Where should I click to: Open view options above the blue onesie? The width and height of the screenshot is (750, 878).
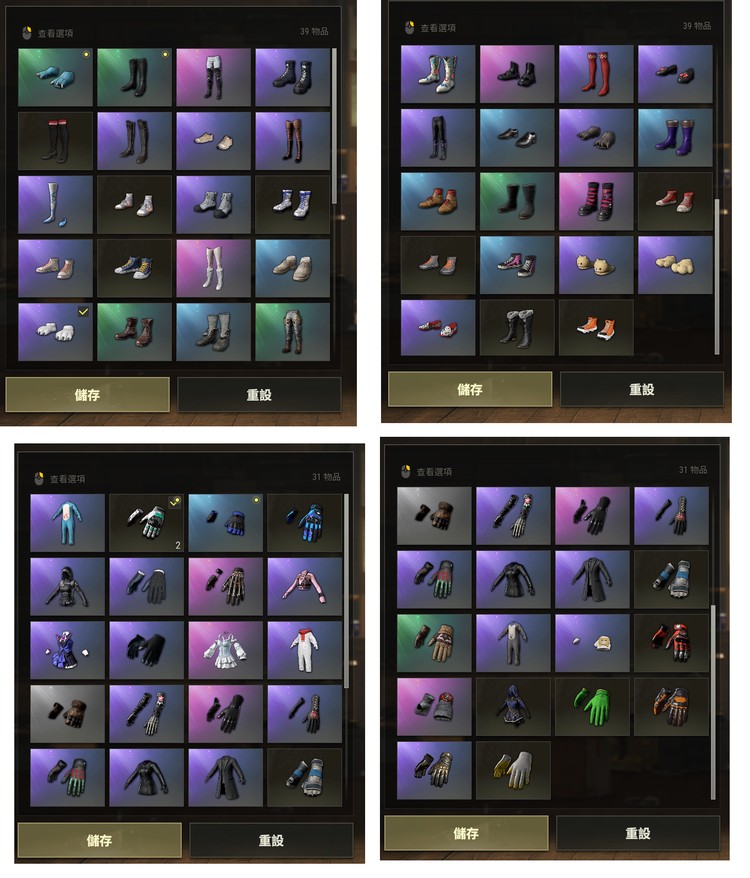tap(60, 479)
